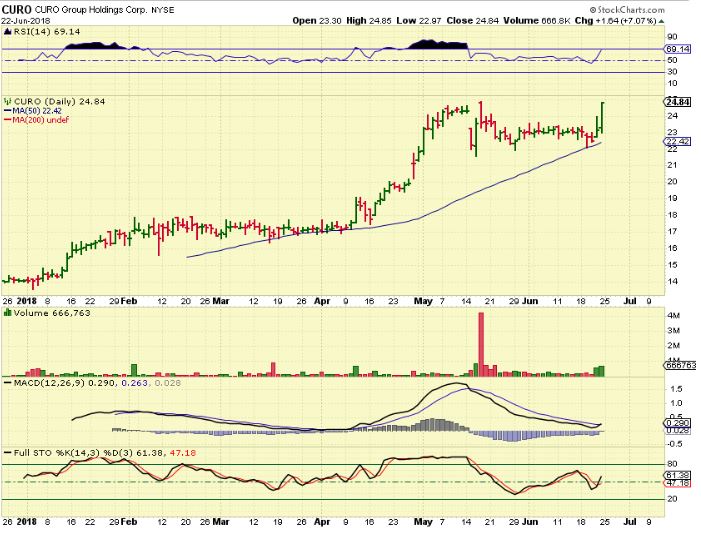Click the 666763 volume tag on right axis
This screenshot has width=701, height=533.
coord(680,365)
